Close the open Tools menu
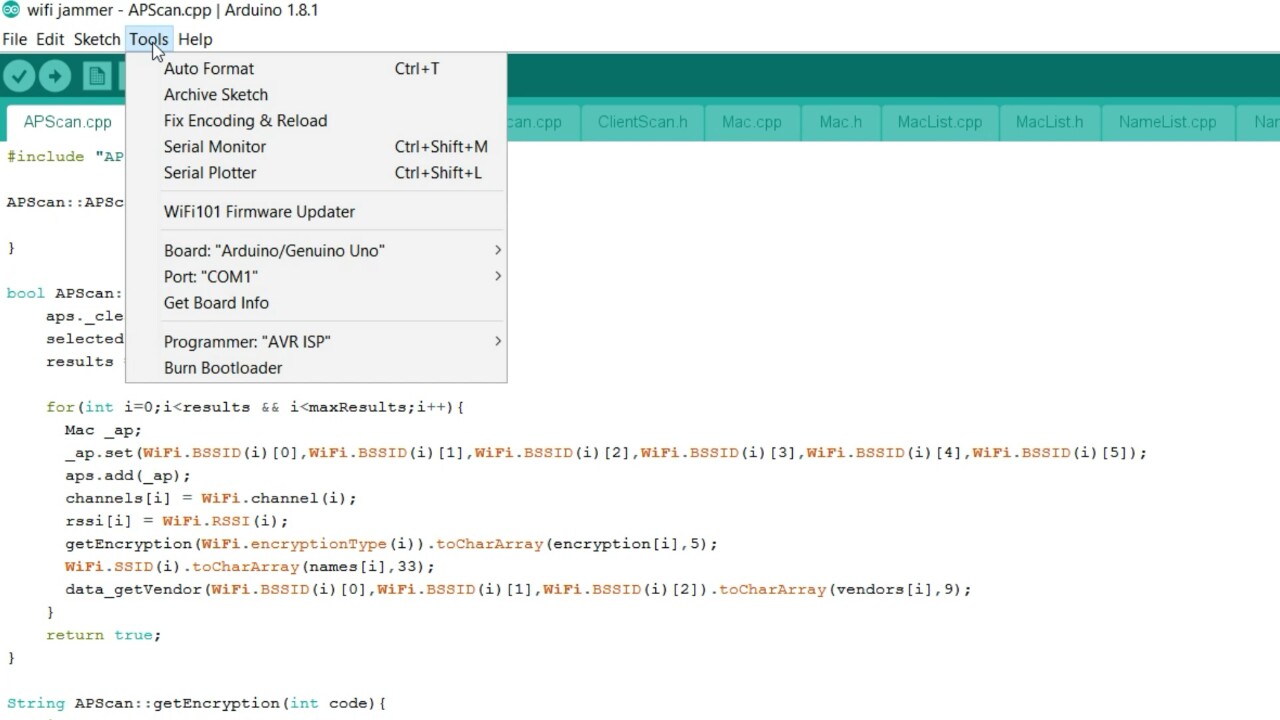 click(x=148, y=39)
